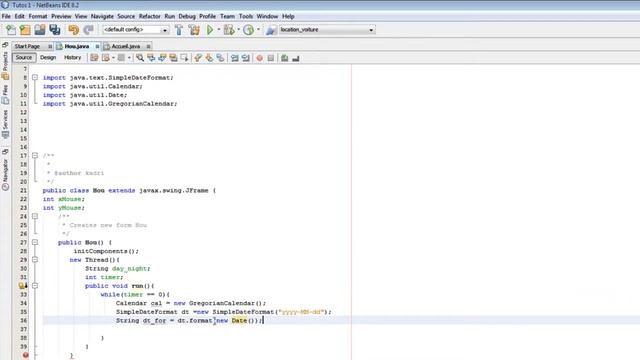Open the Run Project arrow dropdown

[x=219, y=30]
